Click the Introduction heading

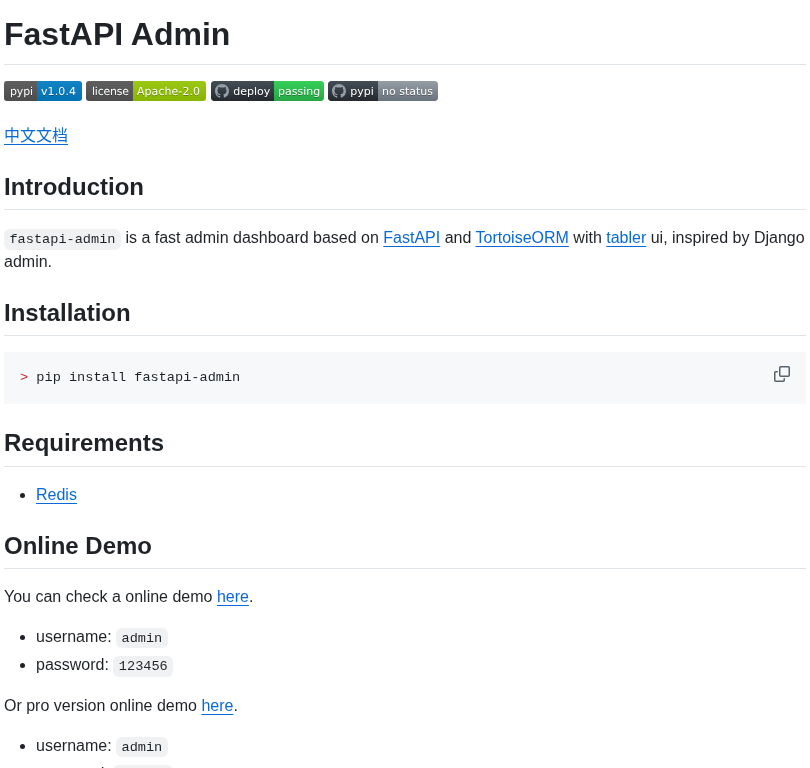pyautogui.click(x=74, y=186)
